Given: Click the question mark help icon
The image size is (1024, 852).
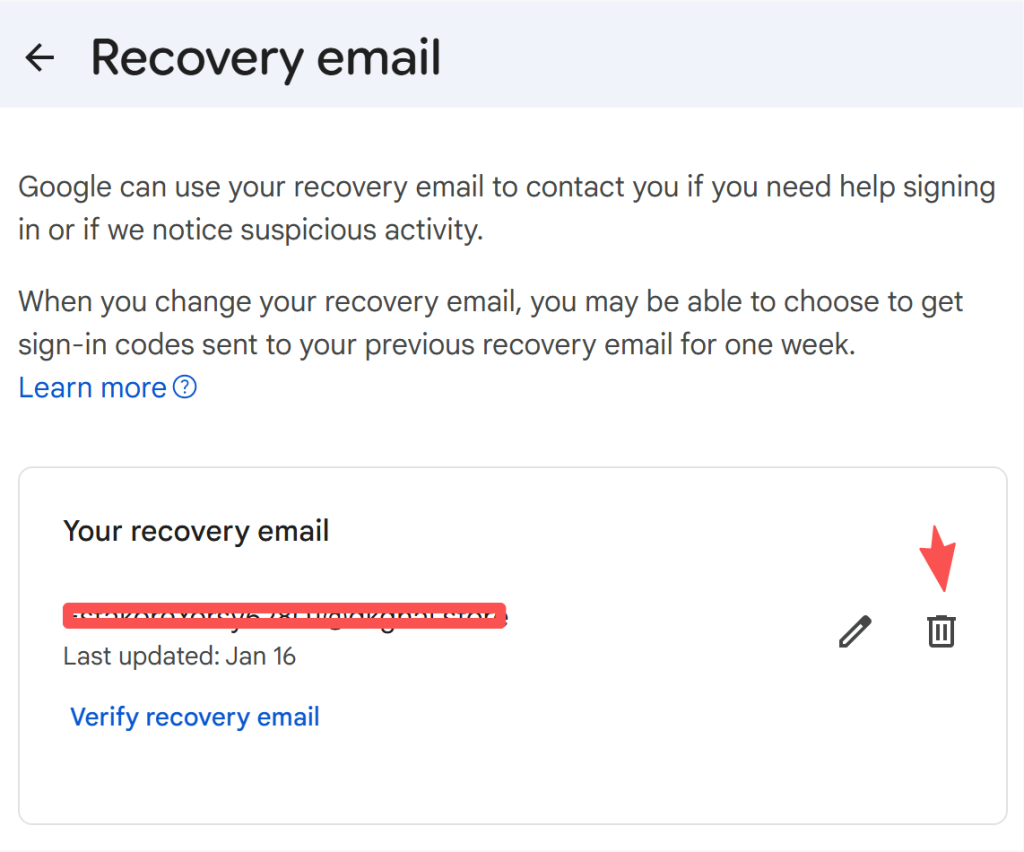Looking at the screenshot, I should pos(185,387).
